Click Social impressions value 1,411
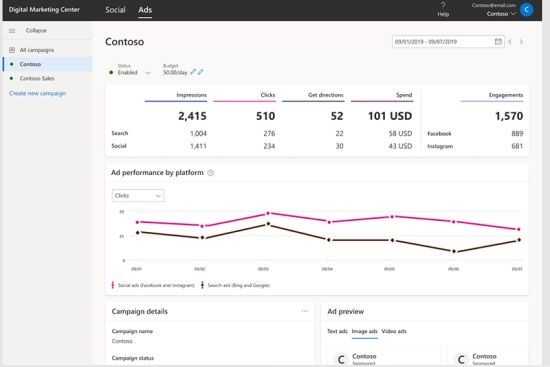 (x=198, y=146)
